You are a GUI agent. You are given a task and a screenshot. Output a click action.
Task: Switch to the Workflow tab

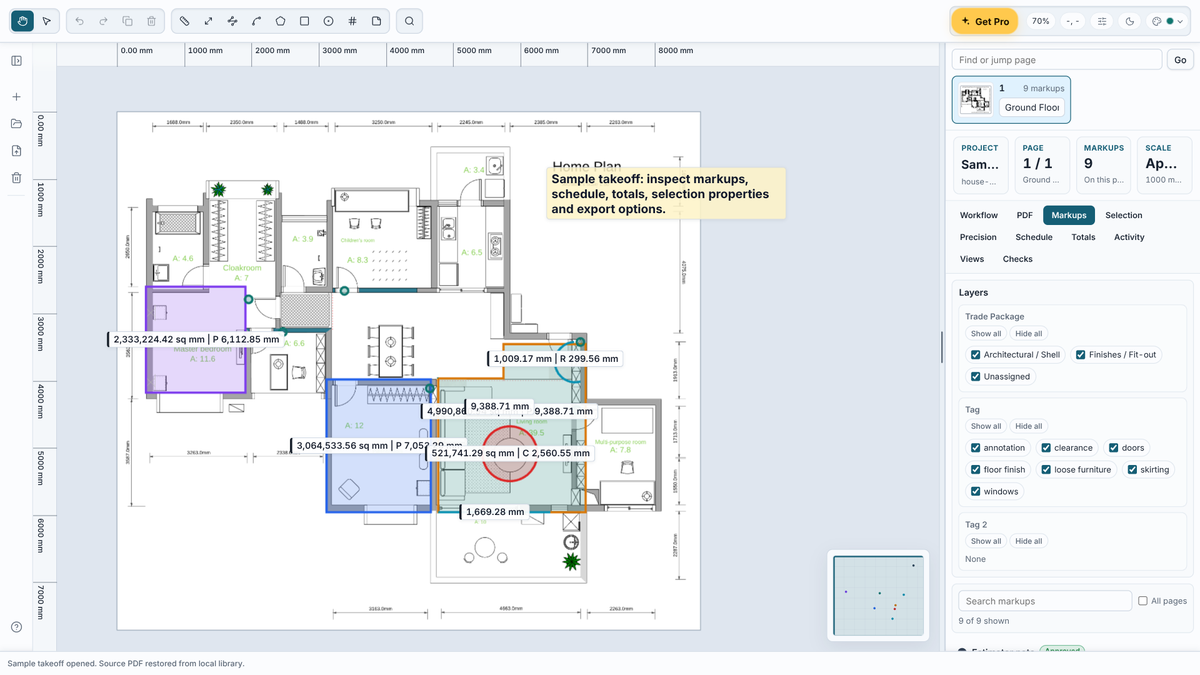click(979, 215)
